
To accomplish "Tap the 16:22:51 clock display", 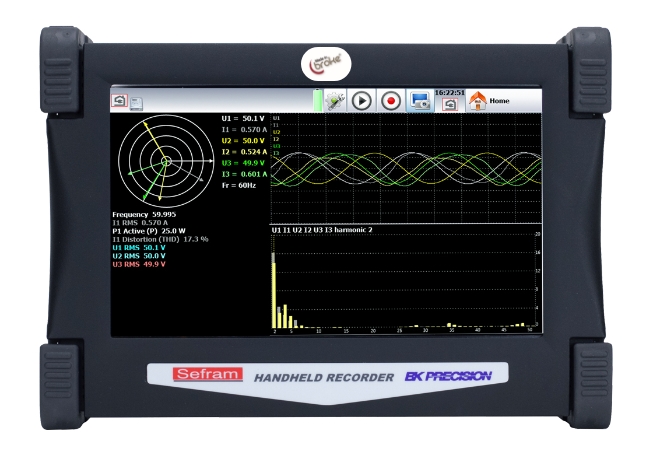I will pyautogui.click(x=449, y=93).
